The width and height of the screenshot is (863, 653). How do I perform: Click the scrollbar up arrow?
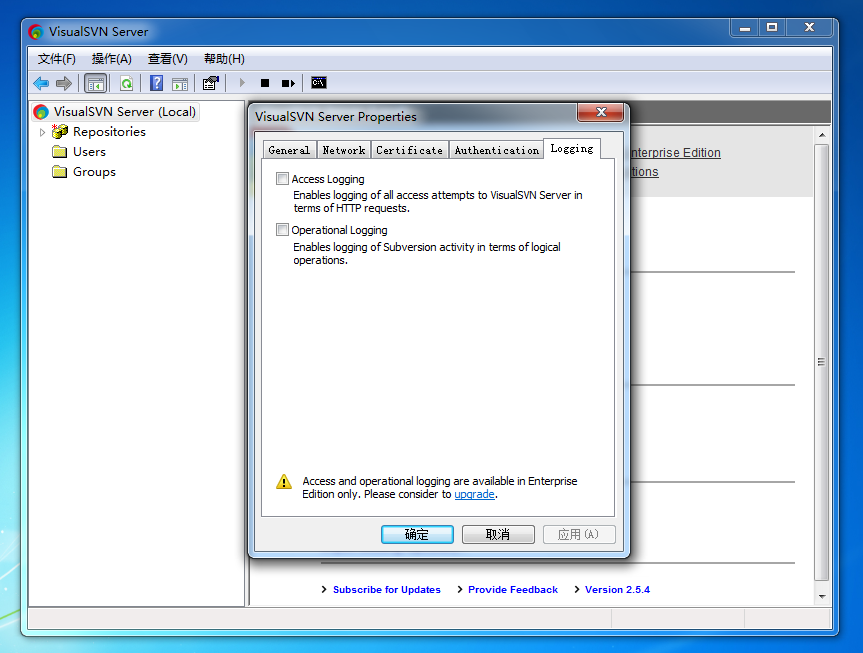click(x=822, y=135)
